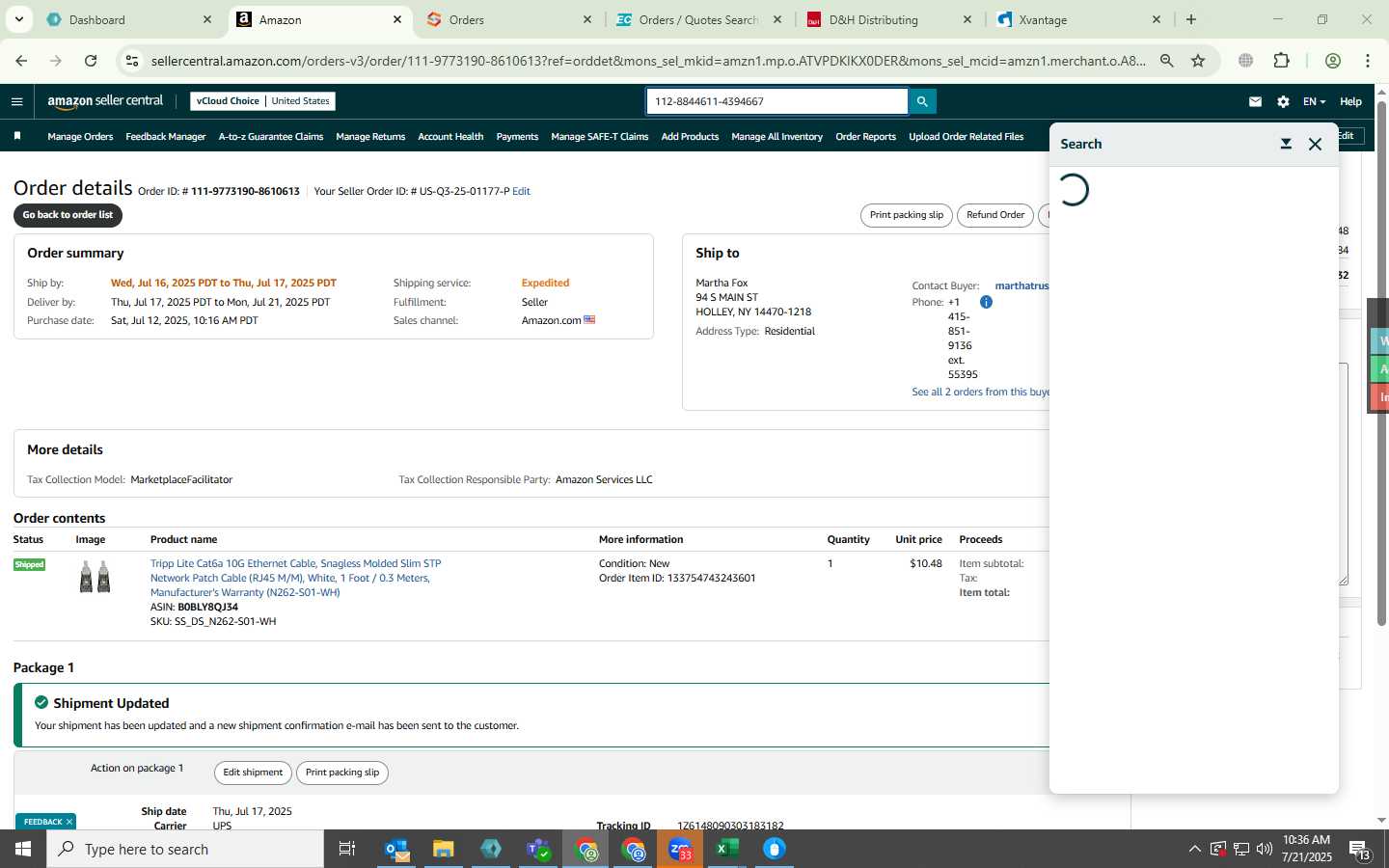Edit the Seller Order ID link
This screenshot has height=868, width=1389.
(x=521, y=191)
